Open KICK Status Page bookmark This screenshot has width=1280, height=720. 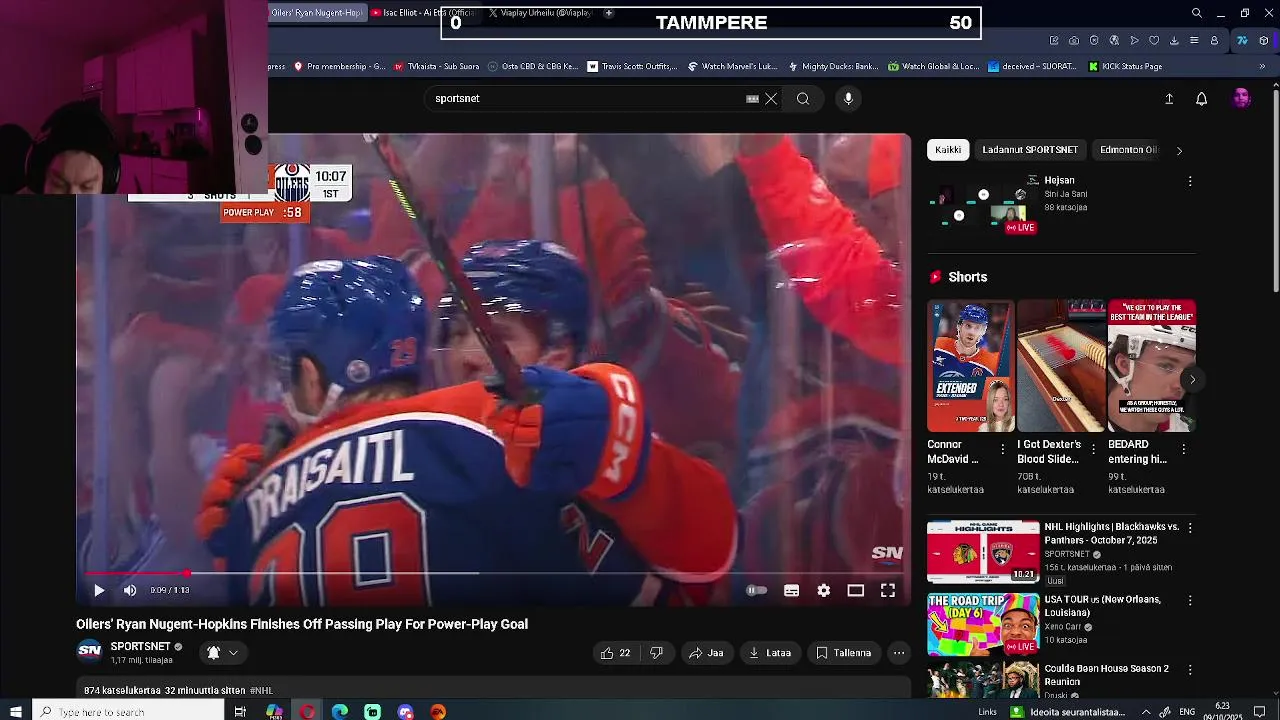pyautogui.click(x=1125, y=67)
